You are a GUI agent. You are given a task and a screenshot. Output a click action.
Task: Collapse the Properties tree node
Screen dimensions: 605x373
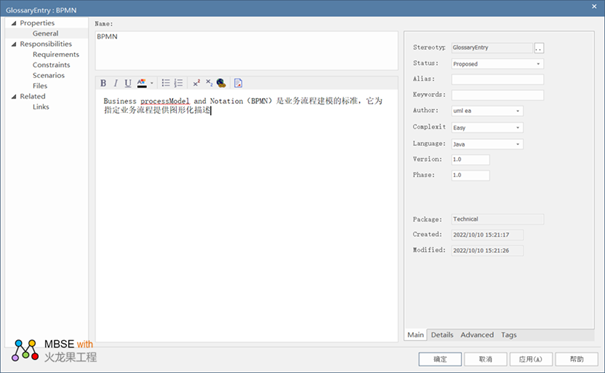tap(14, 23)
